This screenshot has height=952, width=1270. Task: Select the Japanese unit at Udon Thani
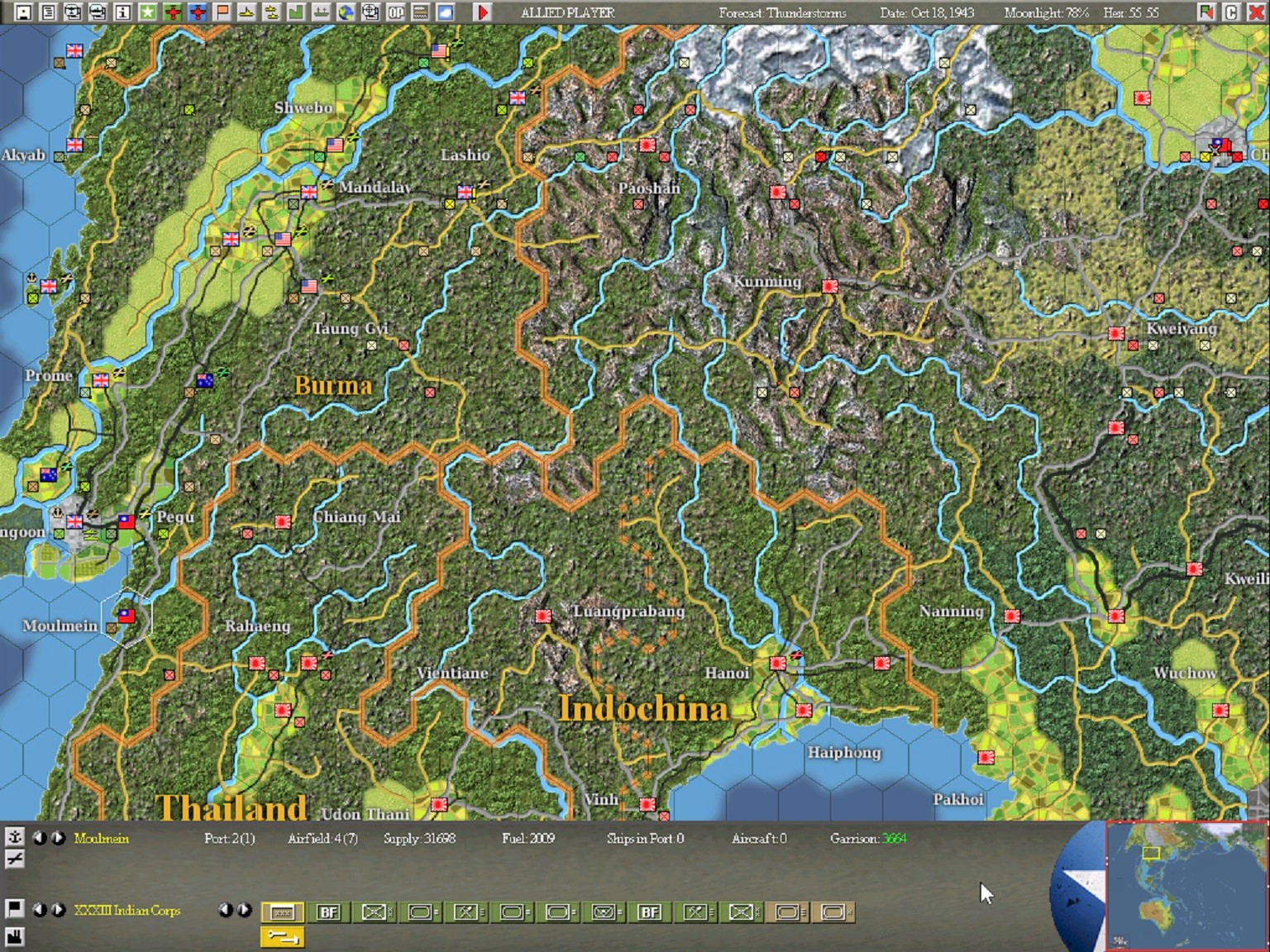pyautogui.click(x=439, y=804)
